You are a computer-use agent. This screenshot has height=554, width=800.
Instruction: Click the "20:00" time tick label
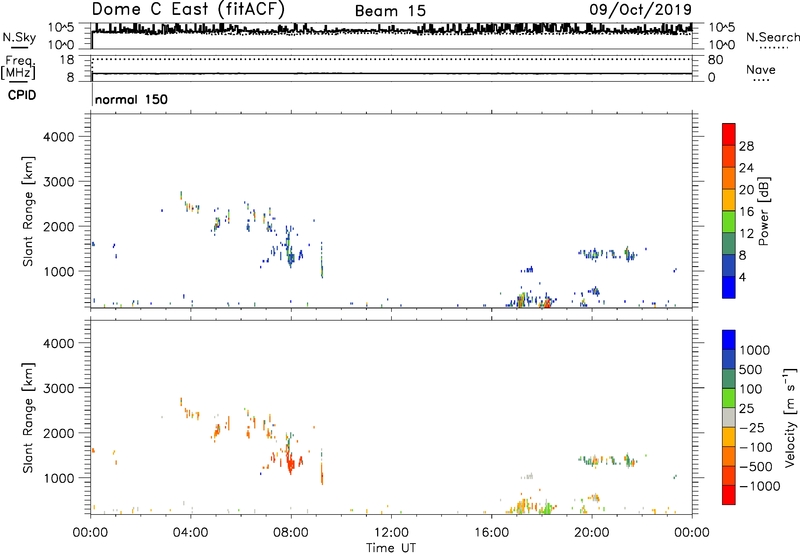pos(591,533)
